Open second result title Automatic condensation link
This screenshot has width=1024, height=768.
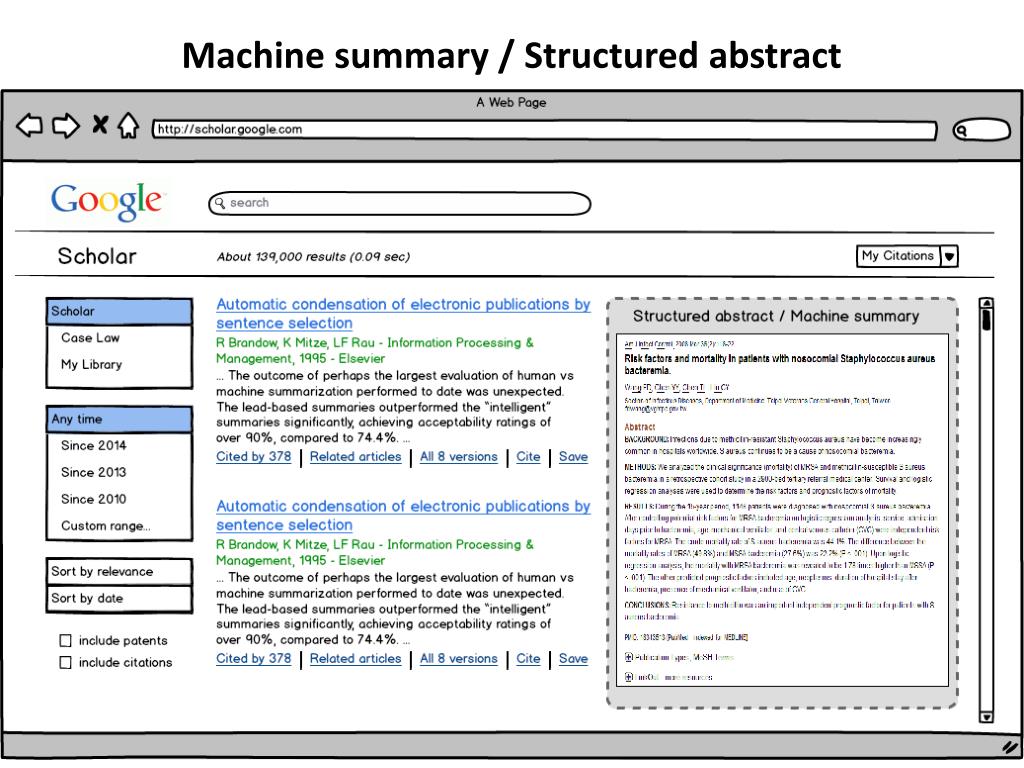pos(403,515)
